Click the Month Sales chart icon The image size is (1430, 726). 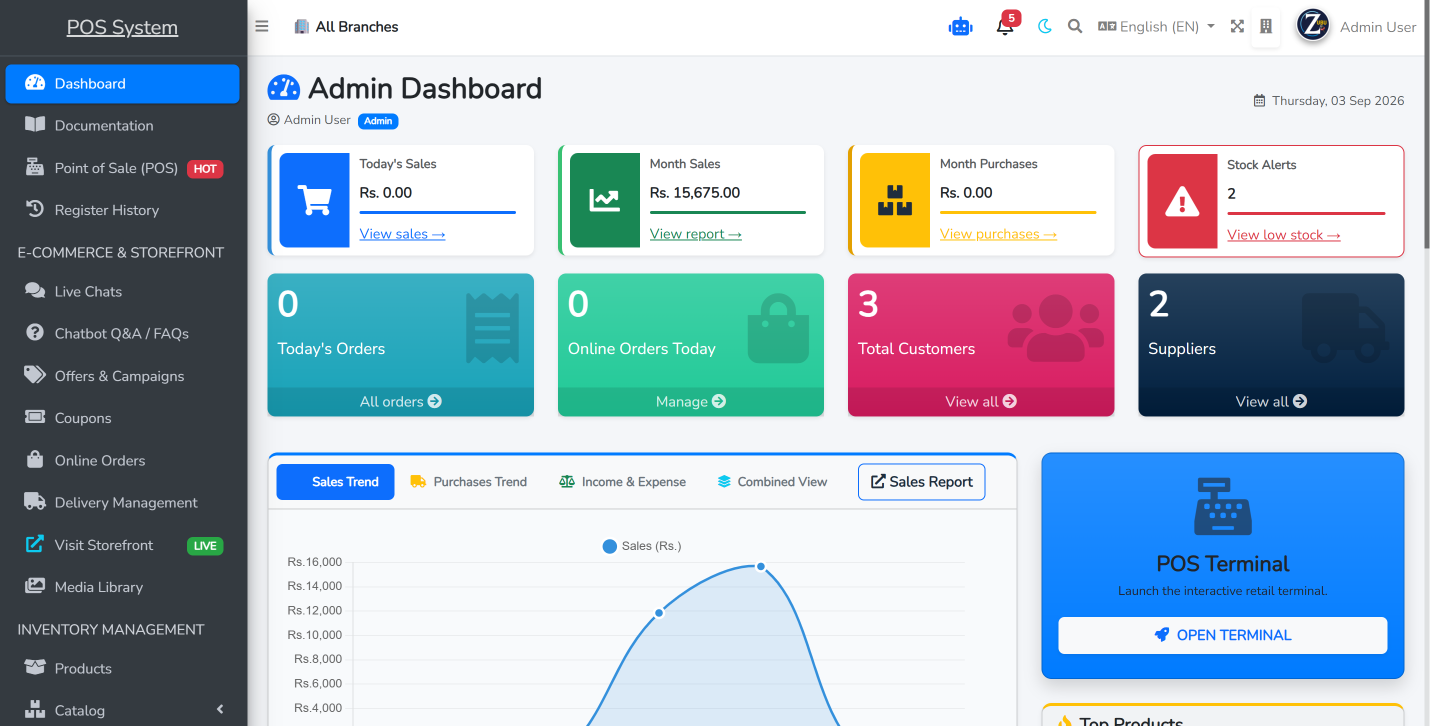(604, 200)
